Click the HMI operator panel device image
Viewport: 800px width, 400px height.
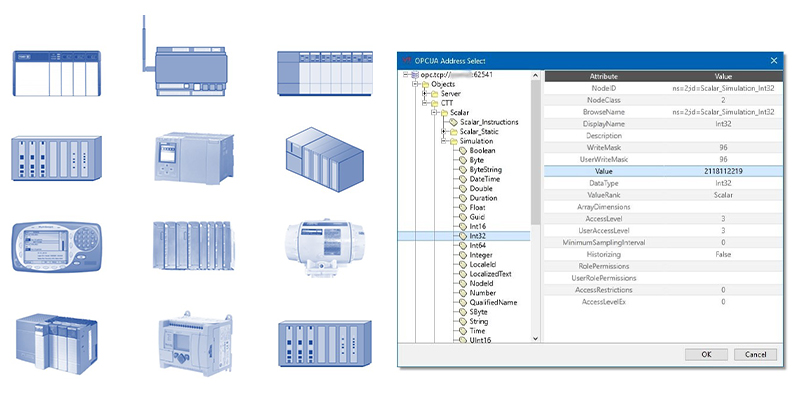48,243
